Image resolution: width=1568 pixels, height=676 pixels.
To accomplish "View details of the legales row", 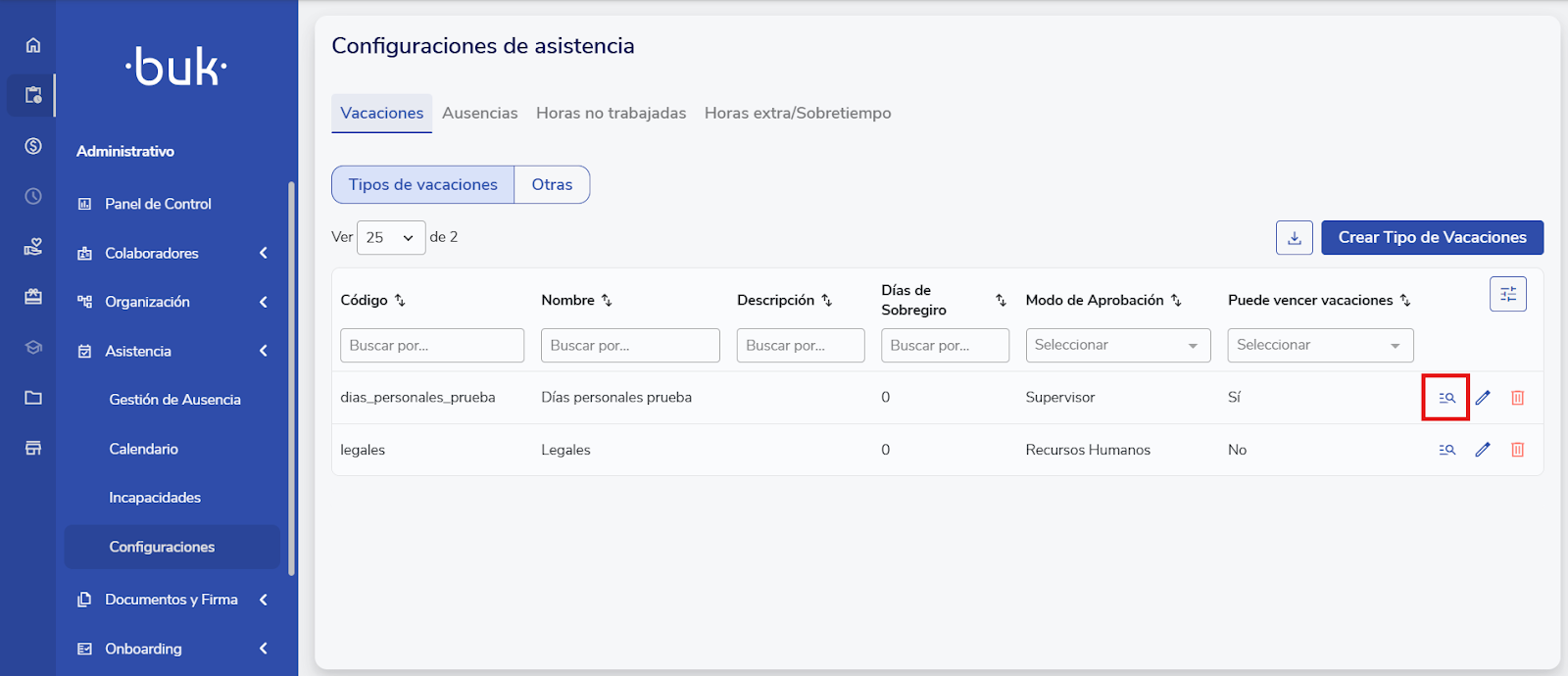I will [1446, 450].
